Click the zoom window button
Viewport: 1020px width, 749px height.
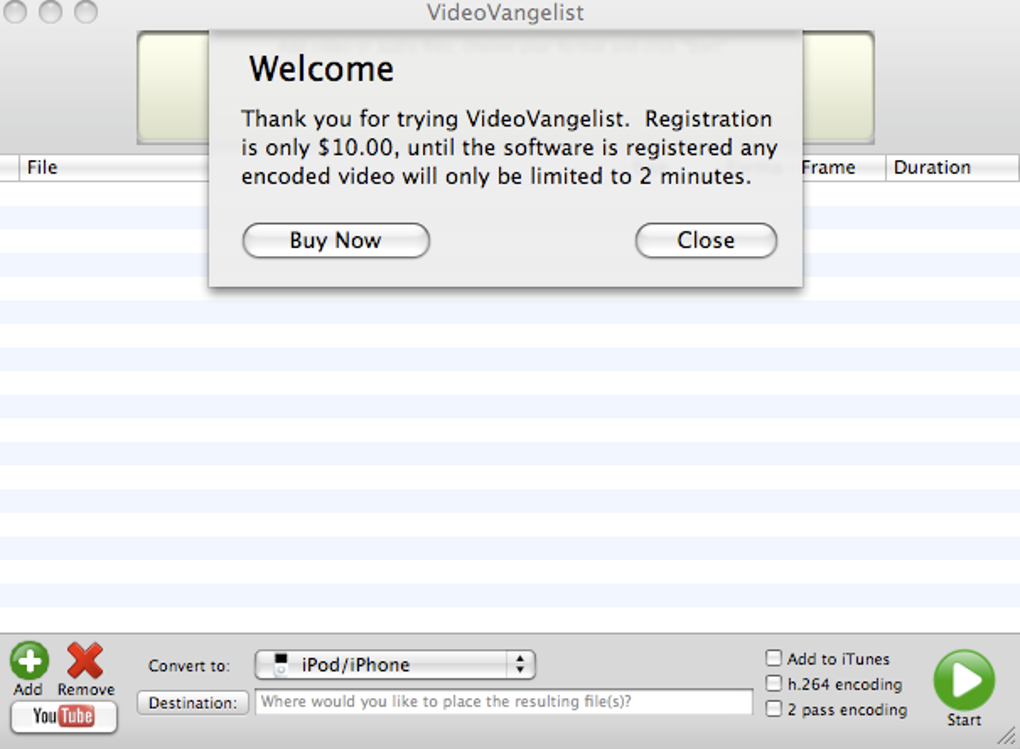(x=86, y=11)
